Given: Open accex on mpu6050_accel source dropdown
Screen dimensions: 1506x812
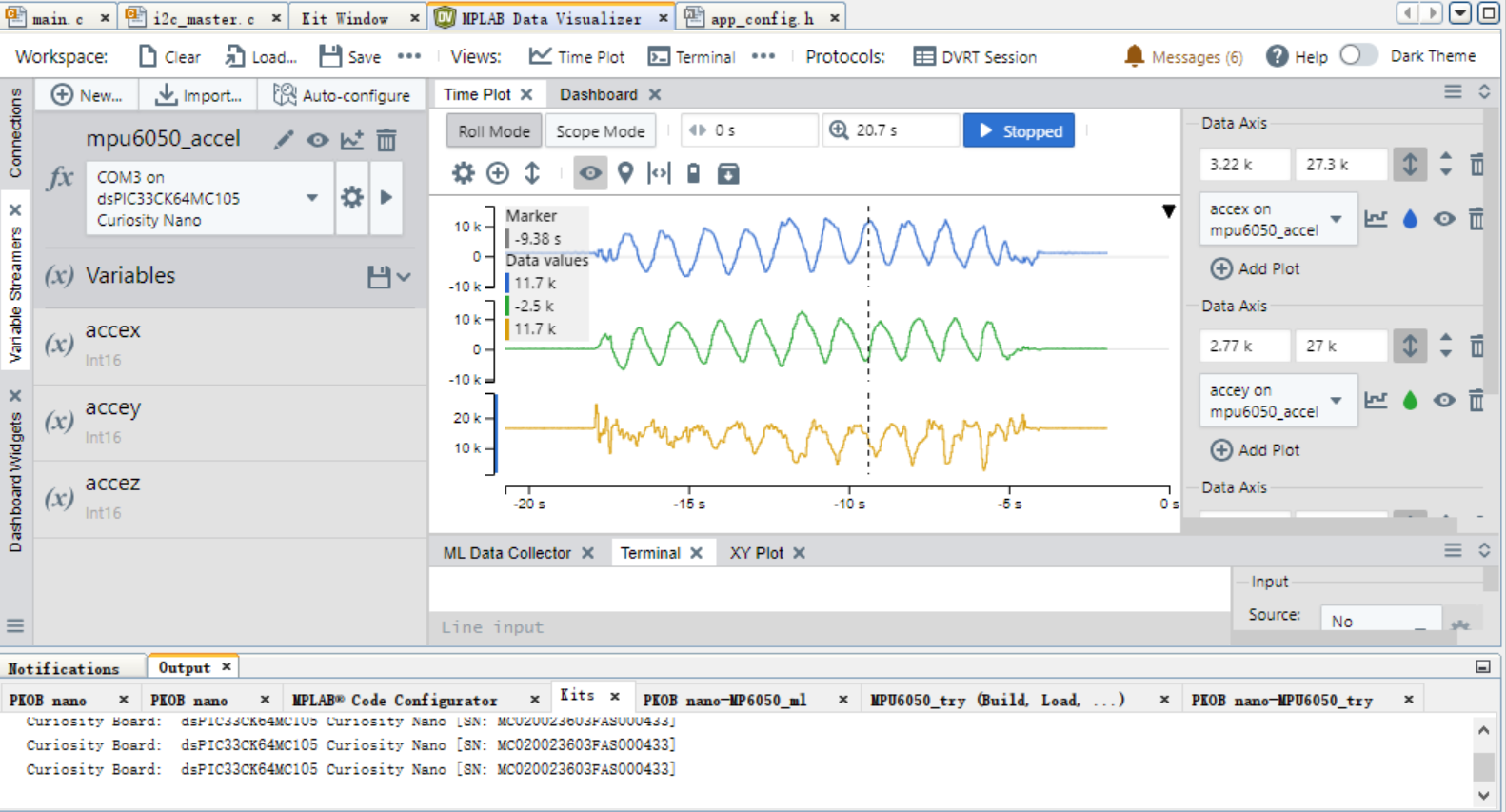Looking at the screenshot, I should pyautogui.click(x=1278, y=219).
